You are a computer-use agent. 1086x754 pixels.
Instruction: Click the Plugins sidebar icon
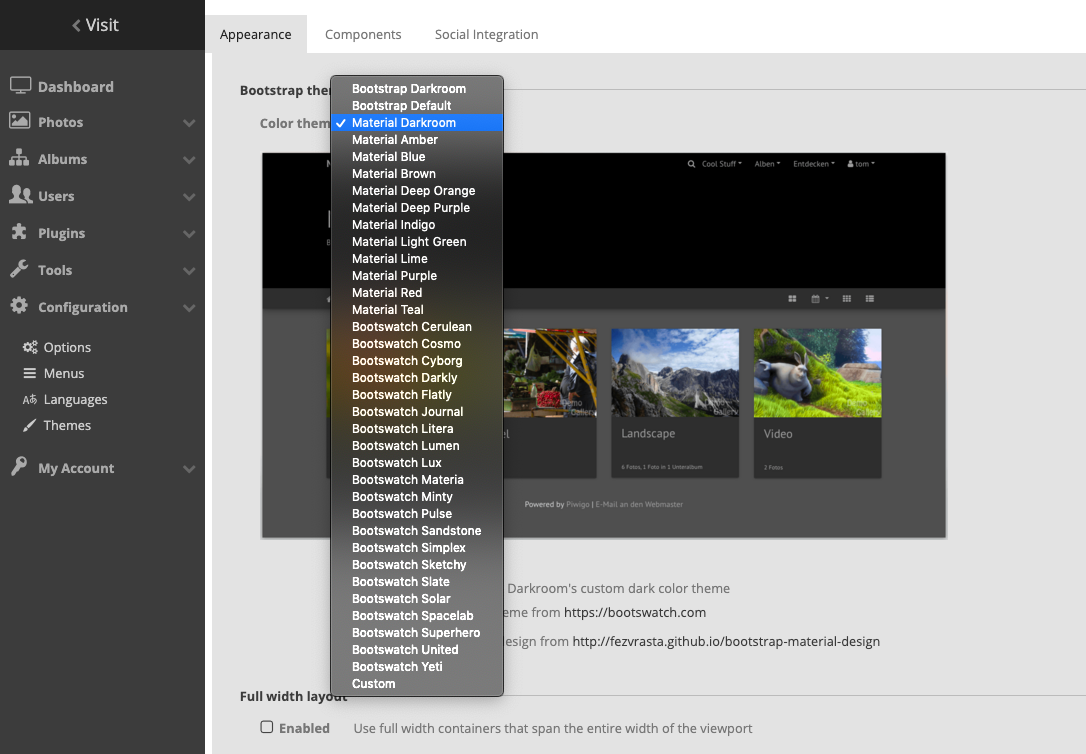[21, 233]
